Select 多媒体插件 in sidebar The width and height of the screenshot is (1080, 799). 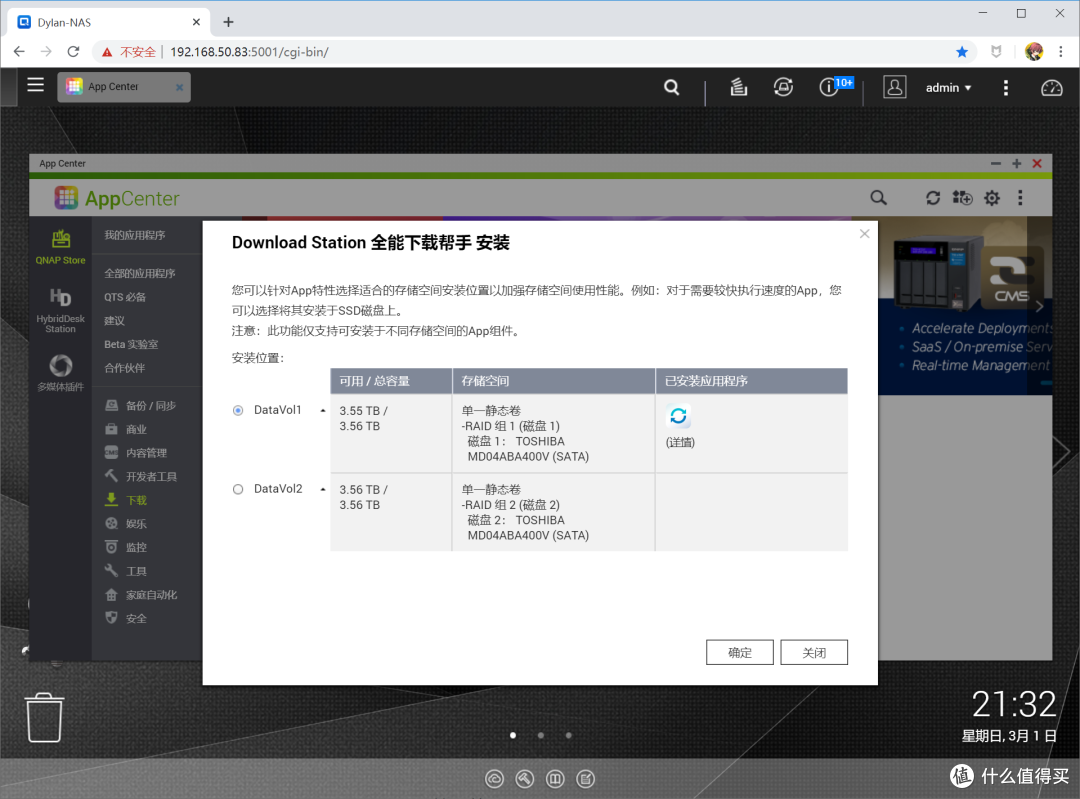(x=61, y=373)
